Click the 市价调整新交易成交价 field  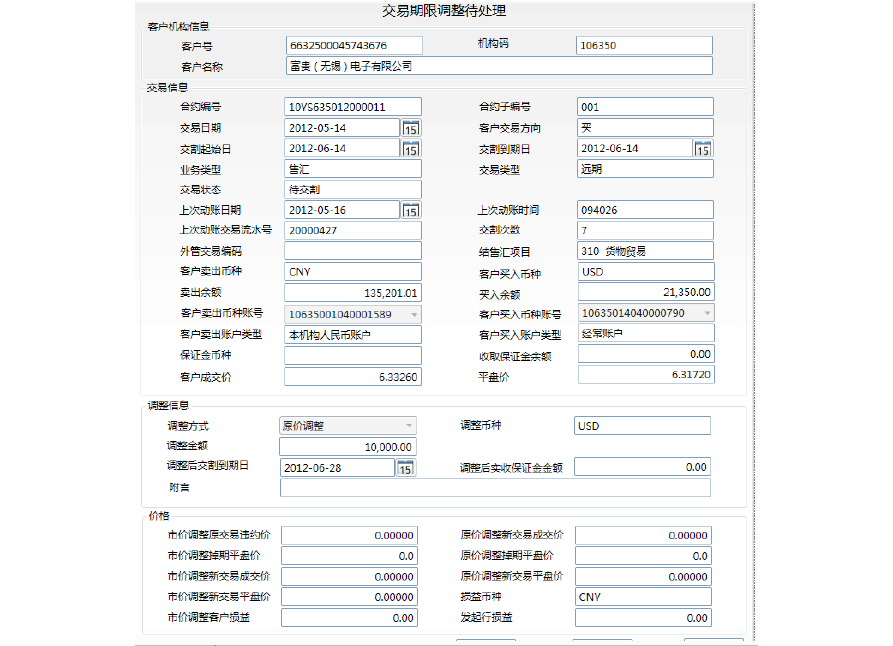(350, 577)
